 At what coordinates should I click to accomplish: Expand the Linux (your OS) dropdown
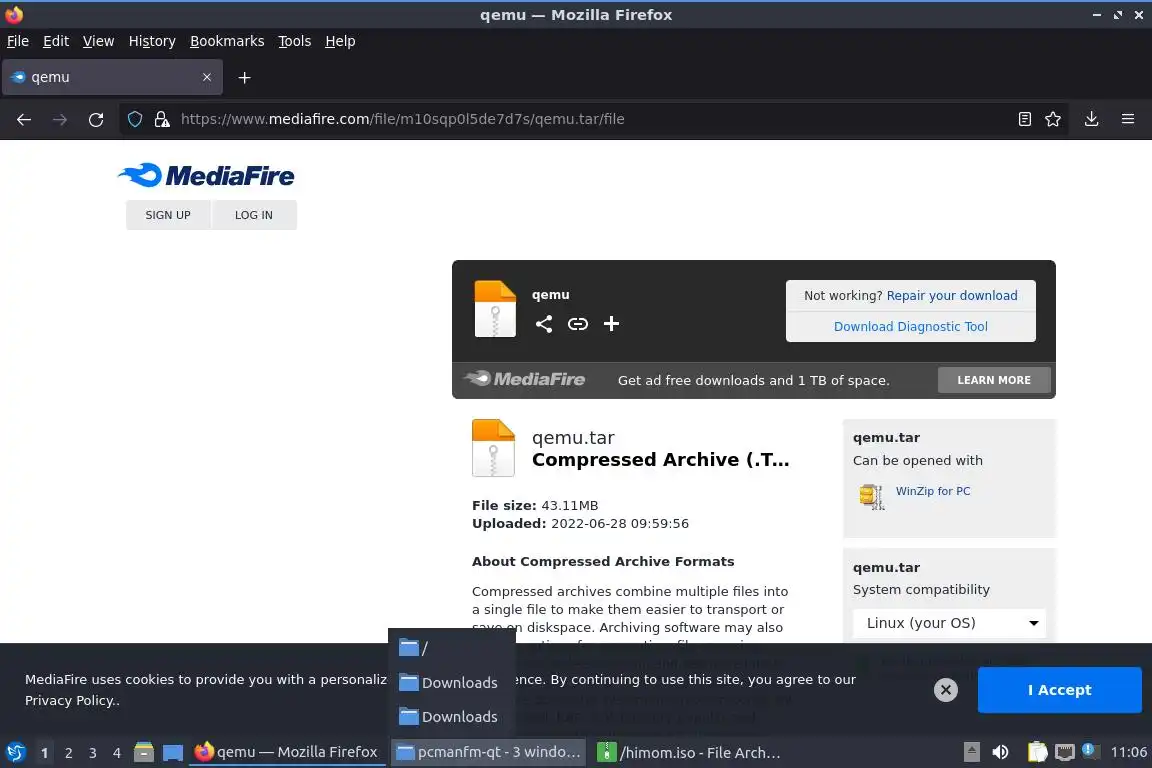[x=948, y=622]
